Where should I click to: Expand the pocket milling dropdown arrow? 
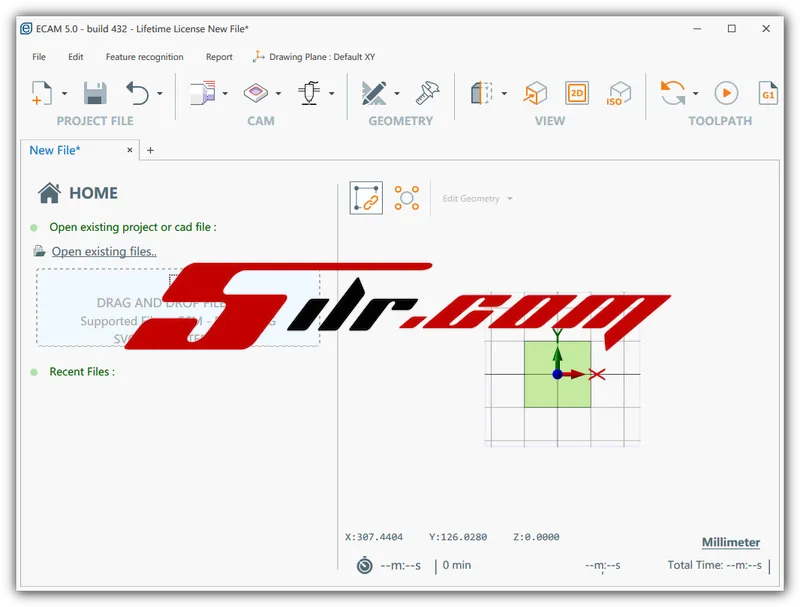[x=278, y=93]
